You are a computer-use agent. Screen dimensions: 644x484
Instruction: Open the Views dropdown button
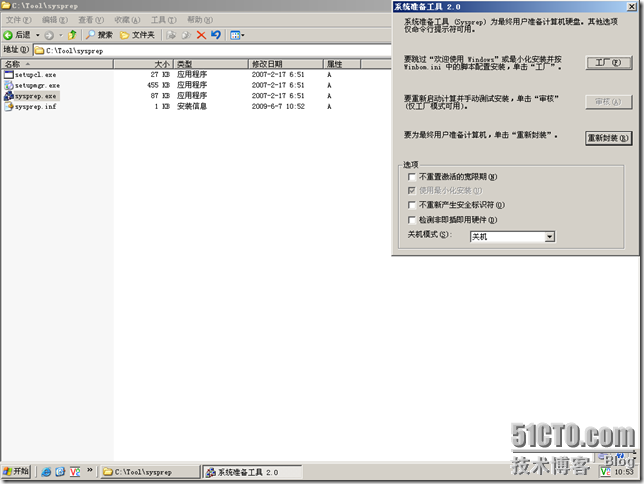click(x=237, y=35)
